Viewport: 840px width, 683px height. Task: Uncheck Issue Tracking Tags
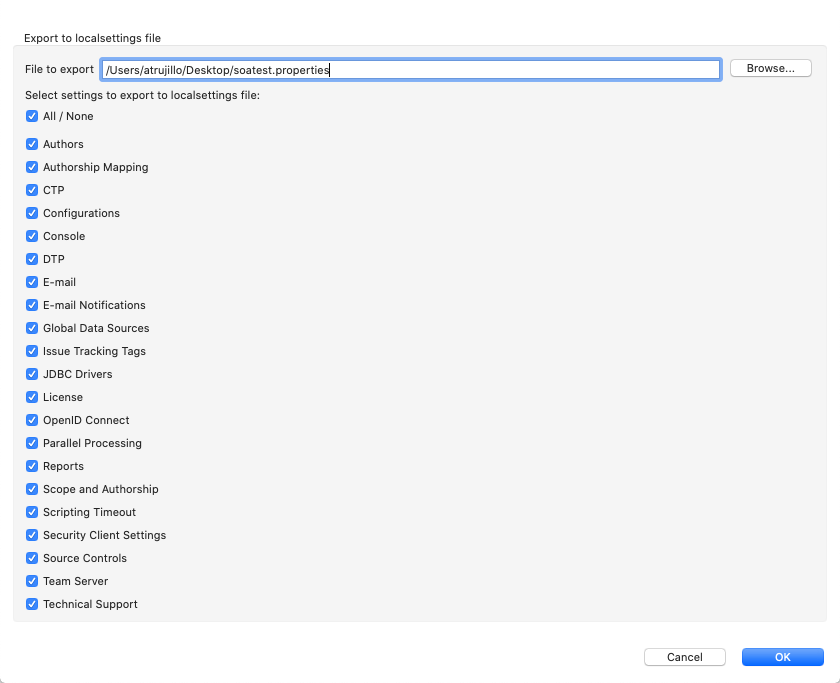[32, 351]
